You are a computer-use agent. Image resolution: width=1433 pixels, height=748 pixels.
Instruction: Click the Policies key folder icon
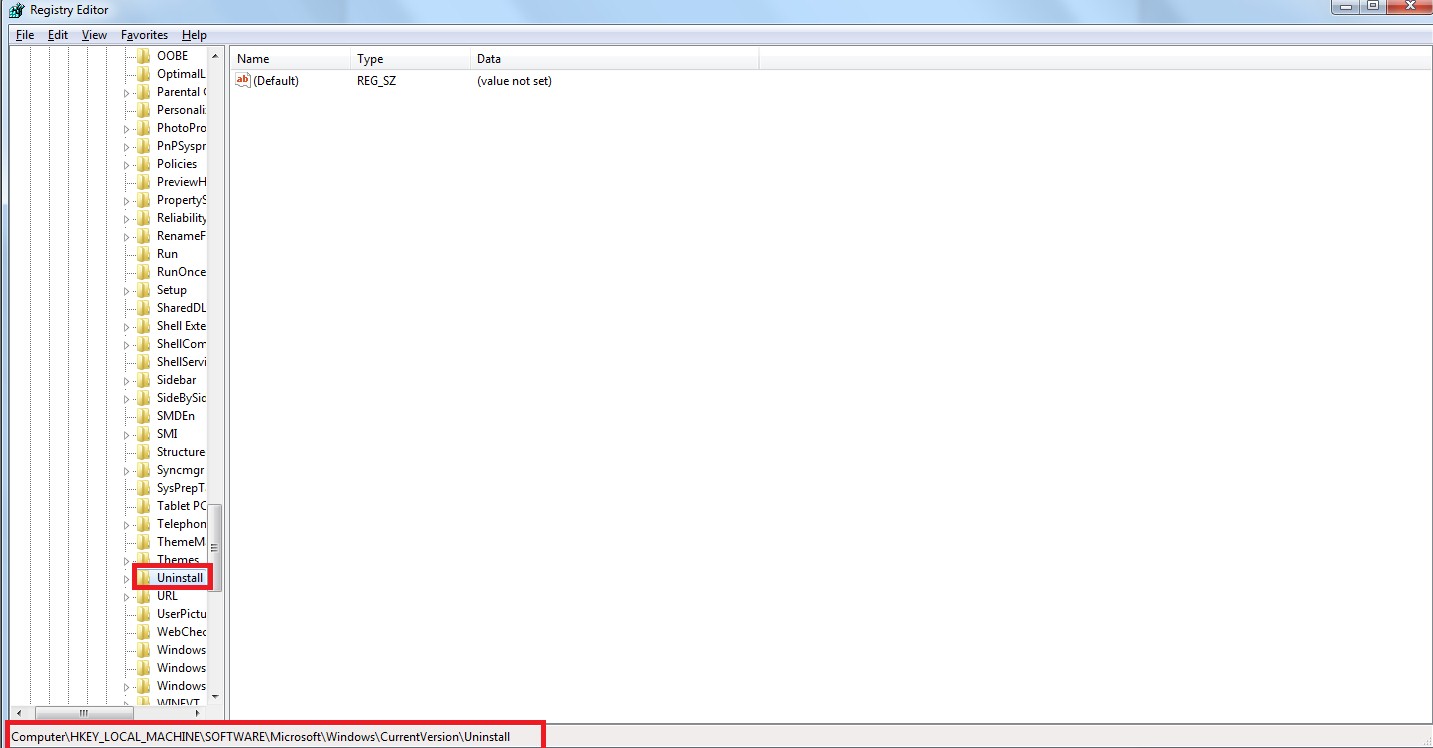[x=144, y=164]
